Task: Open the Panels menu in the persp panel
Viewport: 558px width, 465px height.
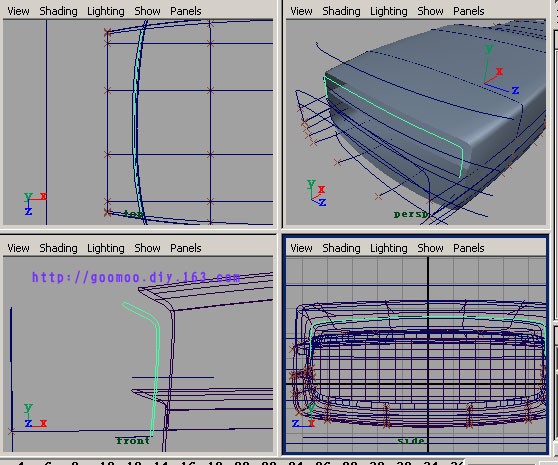Action: point(469,11)
